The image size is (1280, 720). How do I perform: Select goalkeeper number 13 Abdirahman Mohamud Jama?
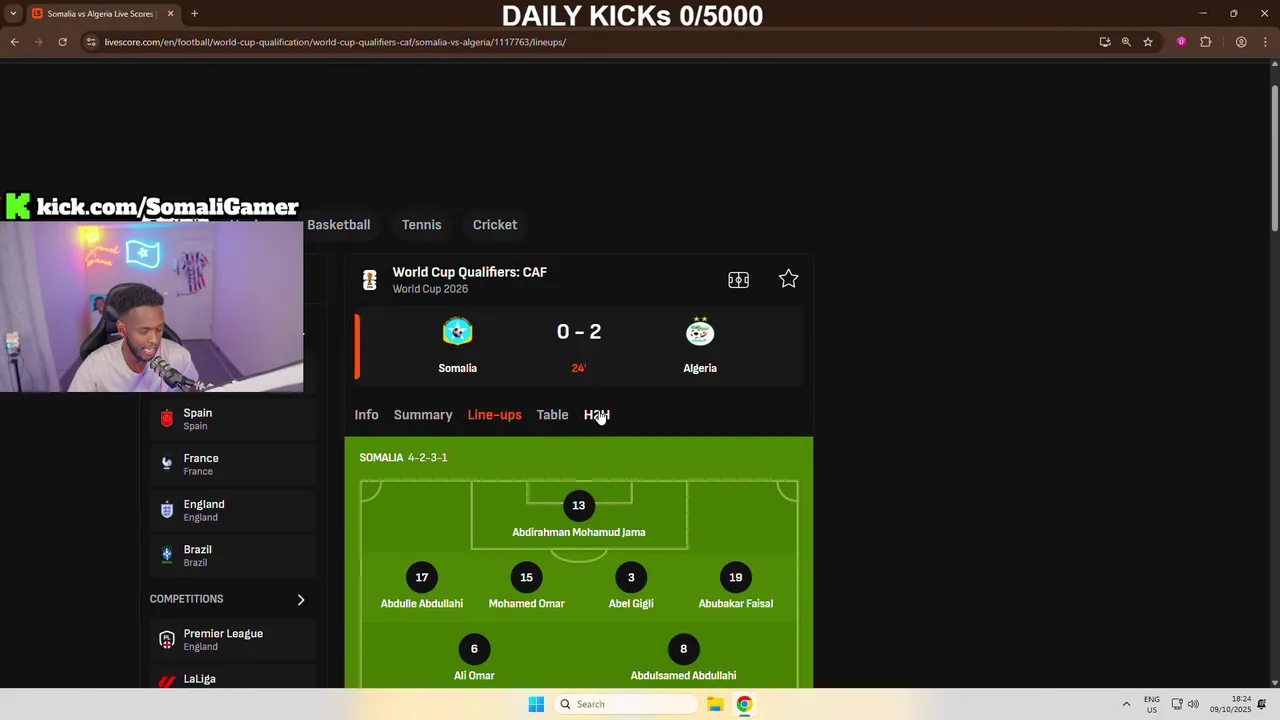point(578,516)
